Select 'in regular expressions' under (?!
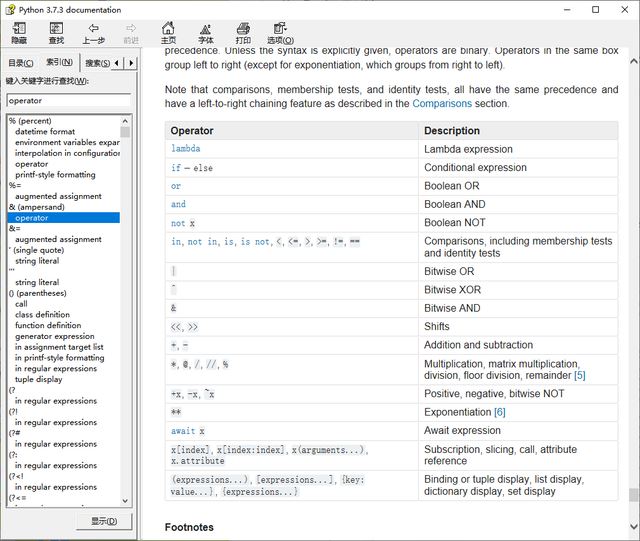 (x=56, y=422)
